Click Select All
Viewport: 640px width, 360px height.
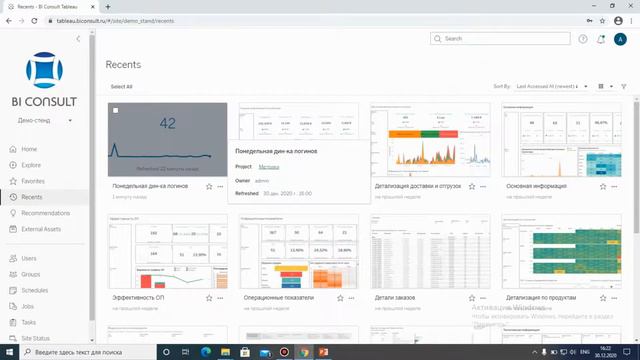click(121, 87)
